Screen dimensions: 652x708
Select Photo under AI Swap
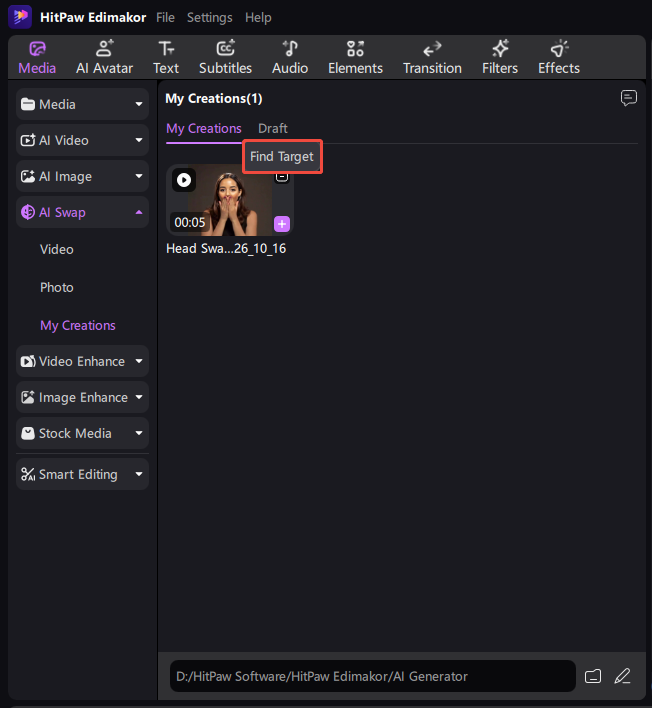[x=56, y=287]
